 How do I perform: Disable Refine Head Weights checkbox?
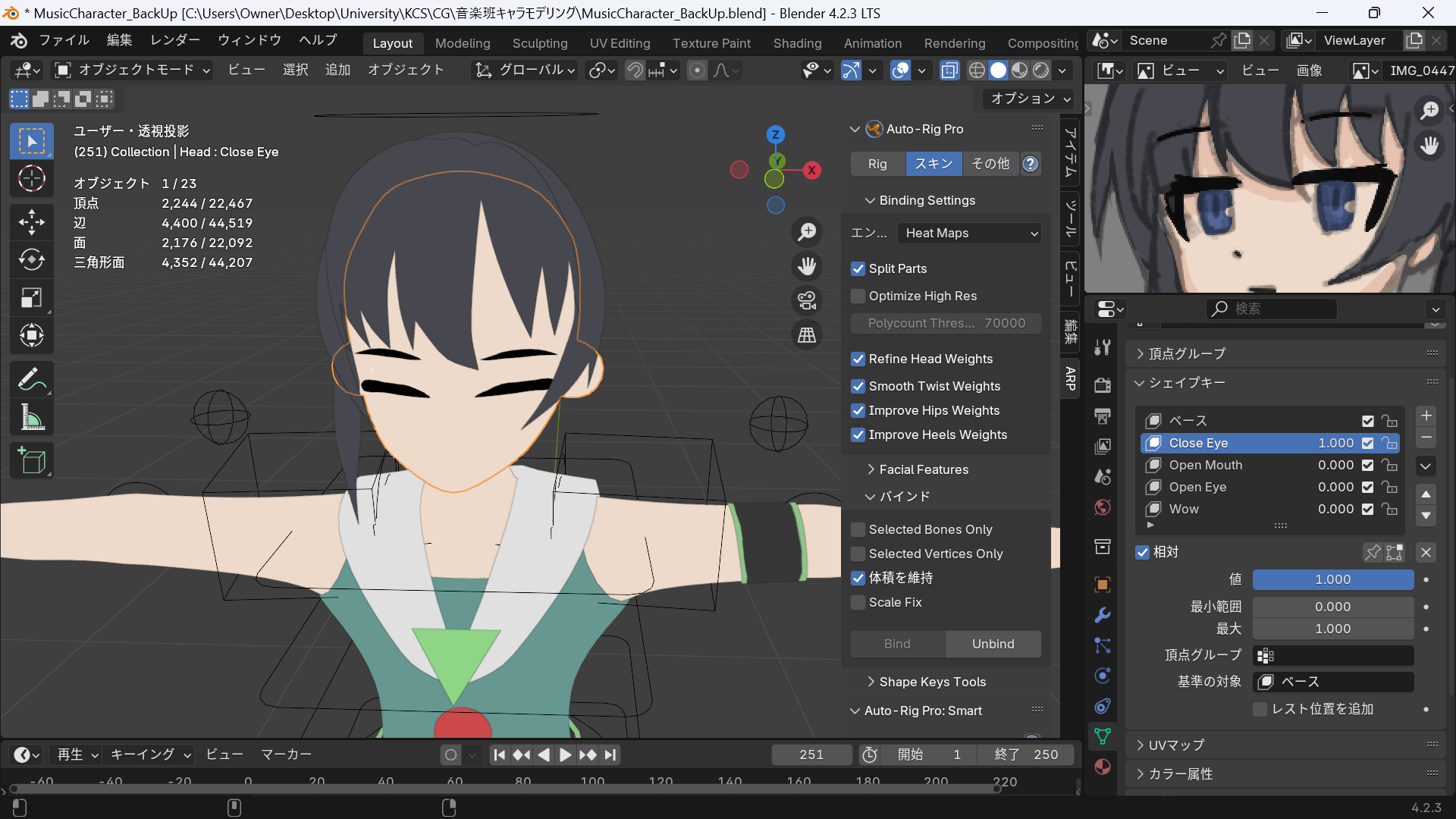[858, 359]
